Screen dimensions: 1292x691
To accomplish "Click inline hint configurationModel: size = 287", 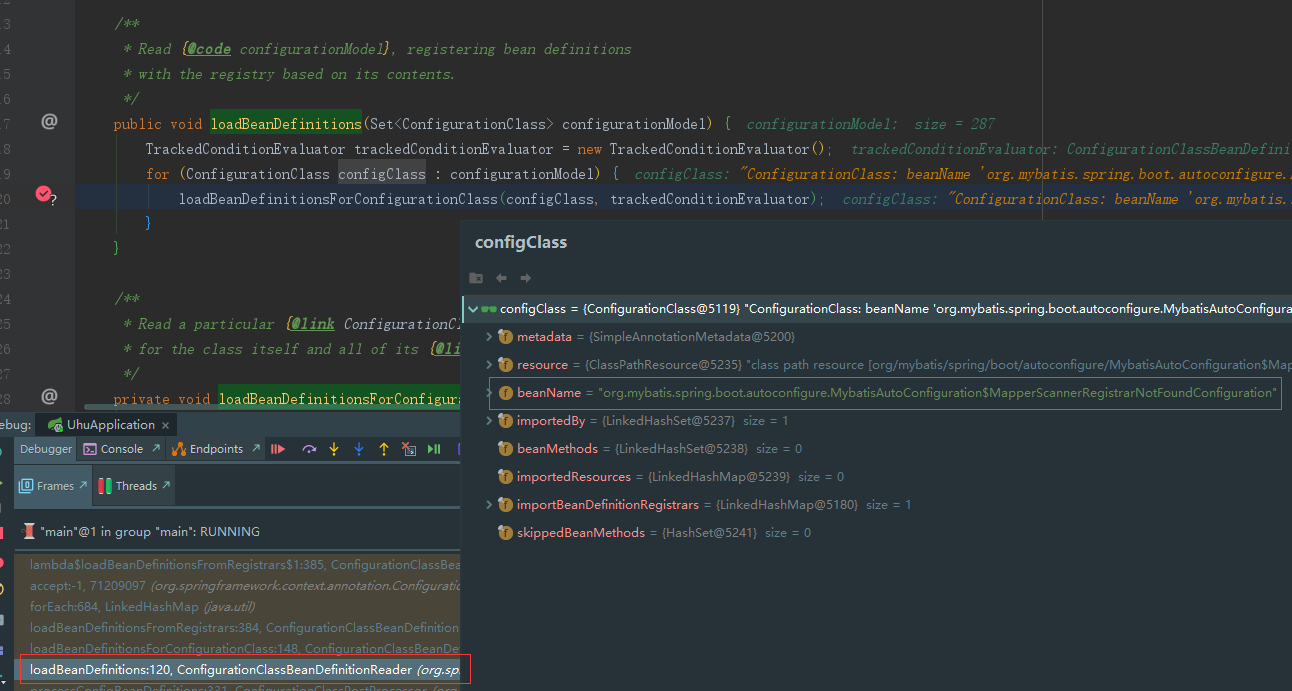I will (x=871, y=124).
